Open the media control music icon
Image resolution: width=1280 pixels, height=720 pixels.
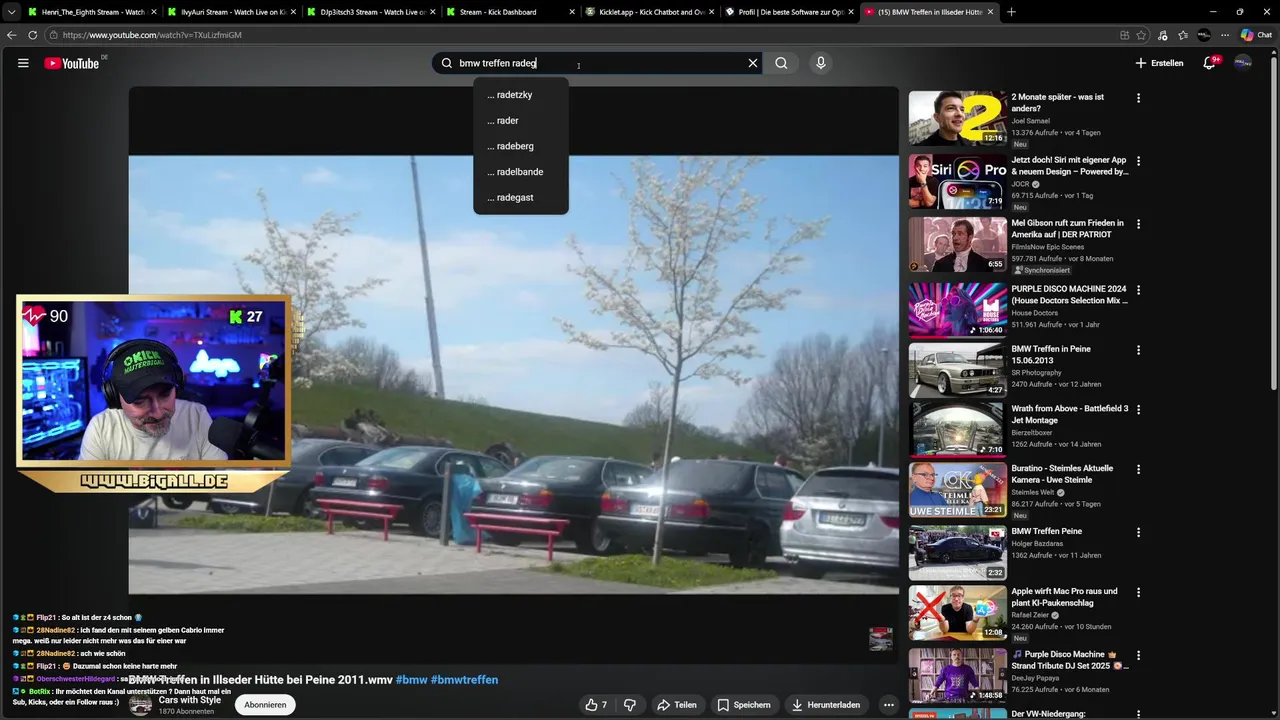coord(1162,35)
